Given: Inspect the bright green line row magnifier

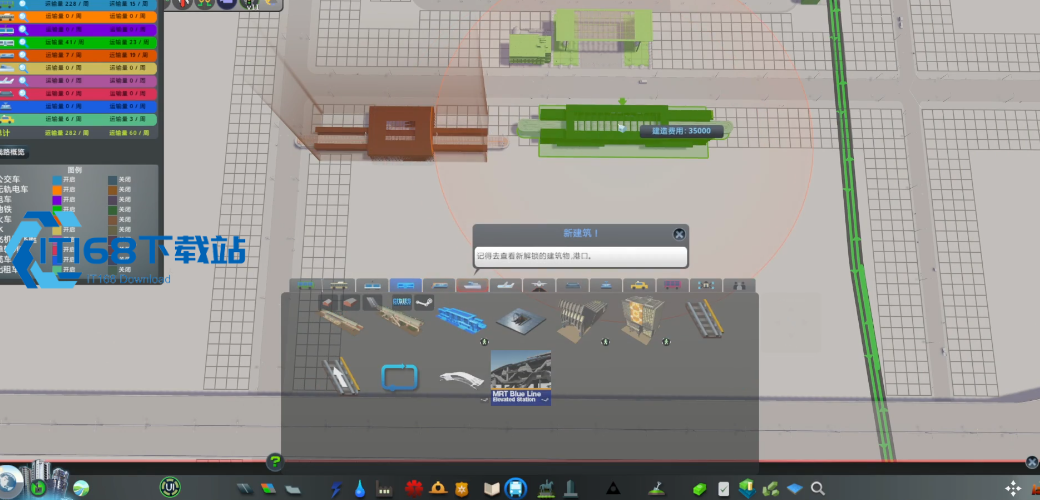Looking at the screenshot, I should coord(23,42).
